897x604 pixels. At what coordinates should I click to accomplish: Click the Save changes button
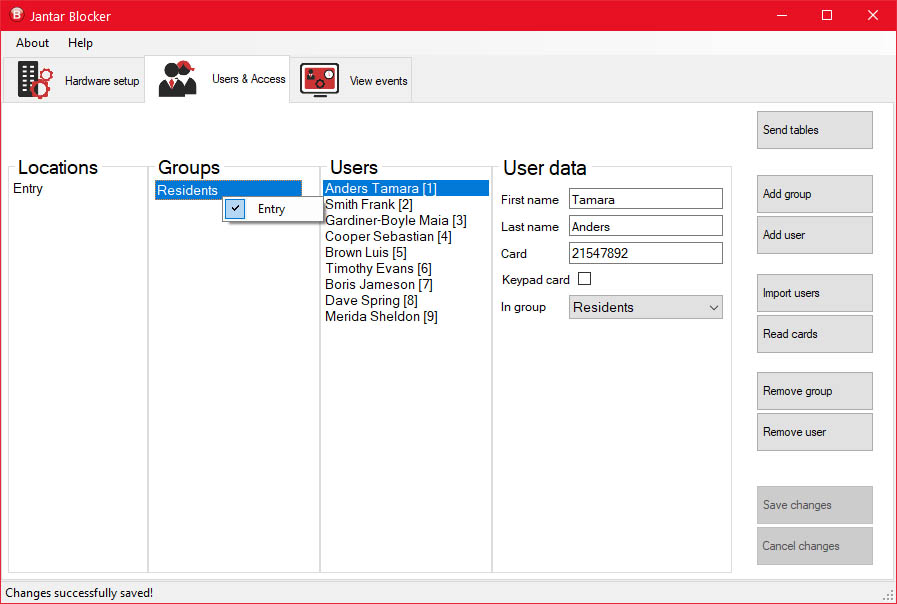[x=815, y=504]
